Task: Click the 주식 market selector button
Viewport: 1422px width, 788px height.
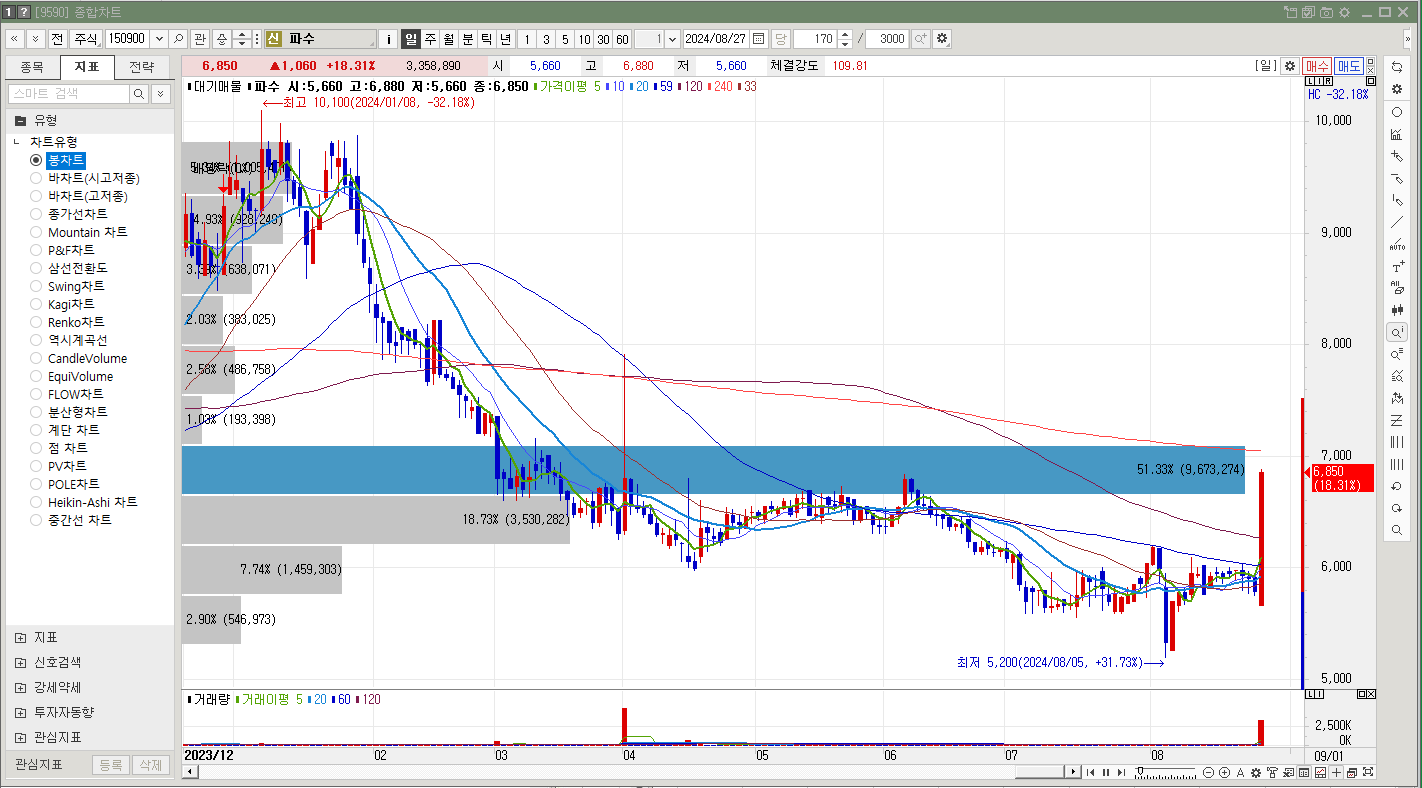Action: coord(87,39)
